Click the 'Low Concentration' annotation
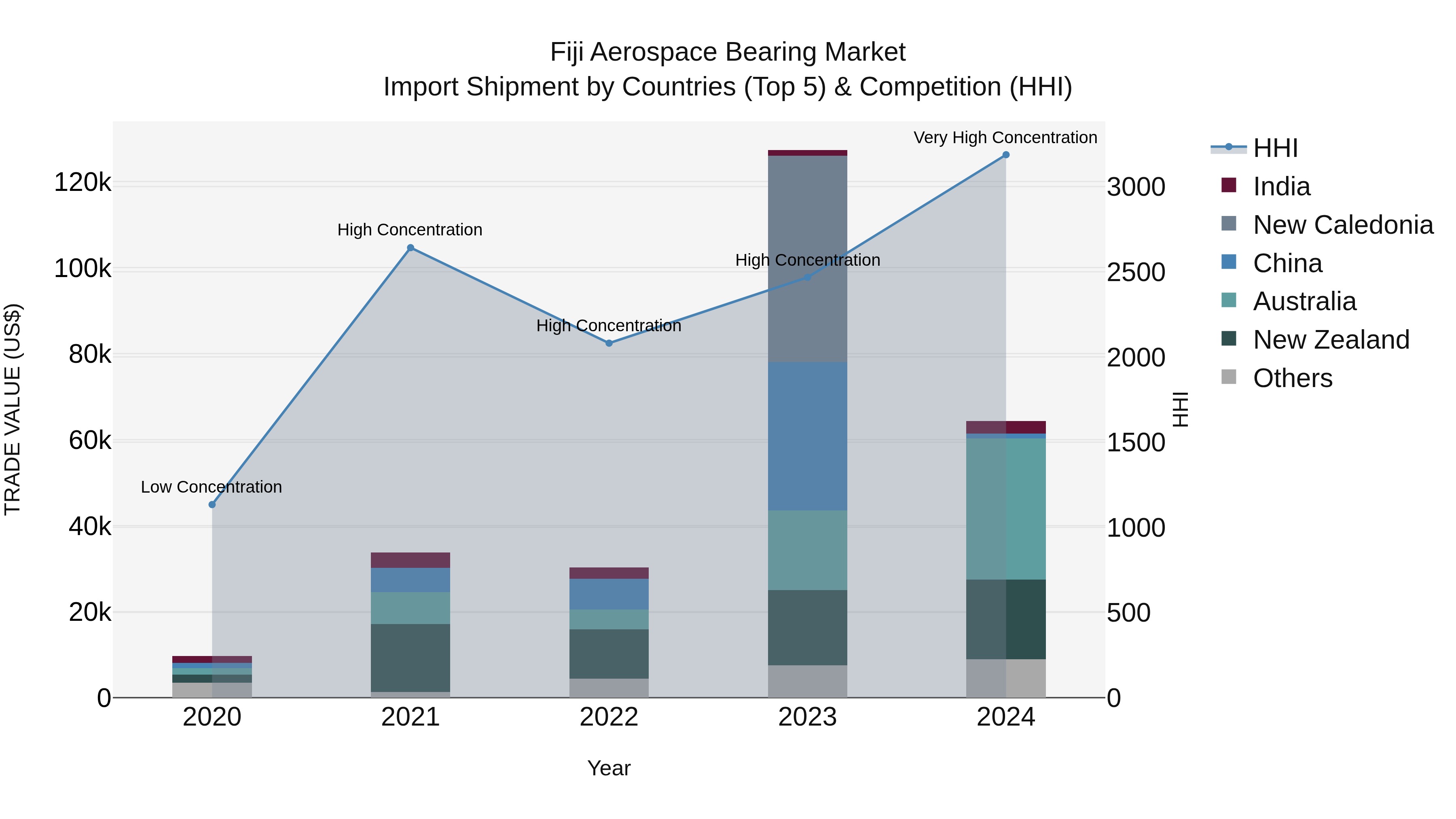Viewport: 1456px width, 819px height. pos(212,487)
